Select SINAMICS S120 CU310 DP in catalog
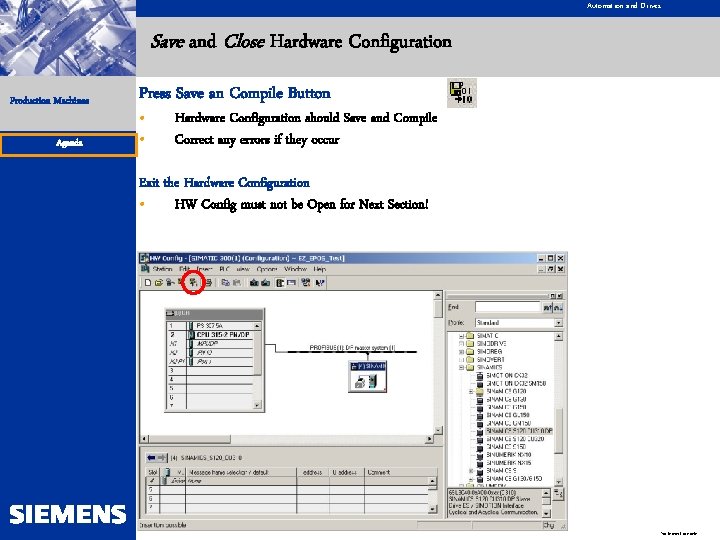720x540 pixels. click(x=519, y=431)
